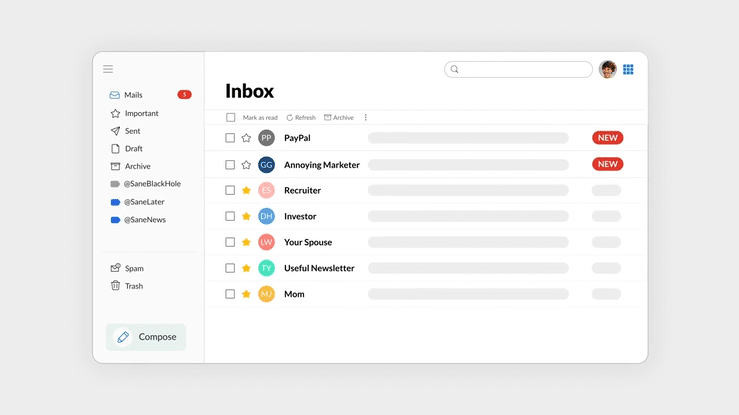Open the Investor email
Image resolution: width=739 pixels, height=415 pixels.
click(300, 216)
